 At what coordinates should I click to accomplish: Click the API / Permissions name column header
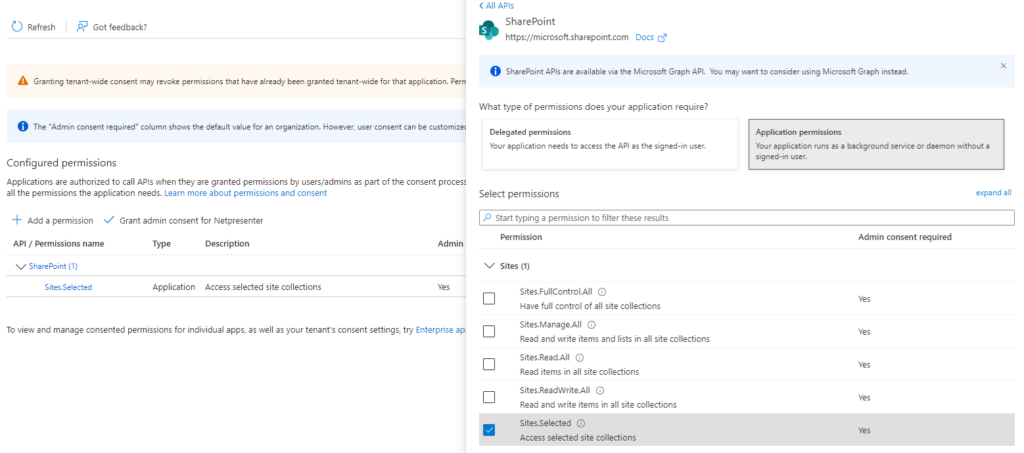(59, 243)
